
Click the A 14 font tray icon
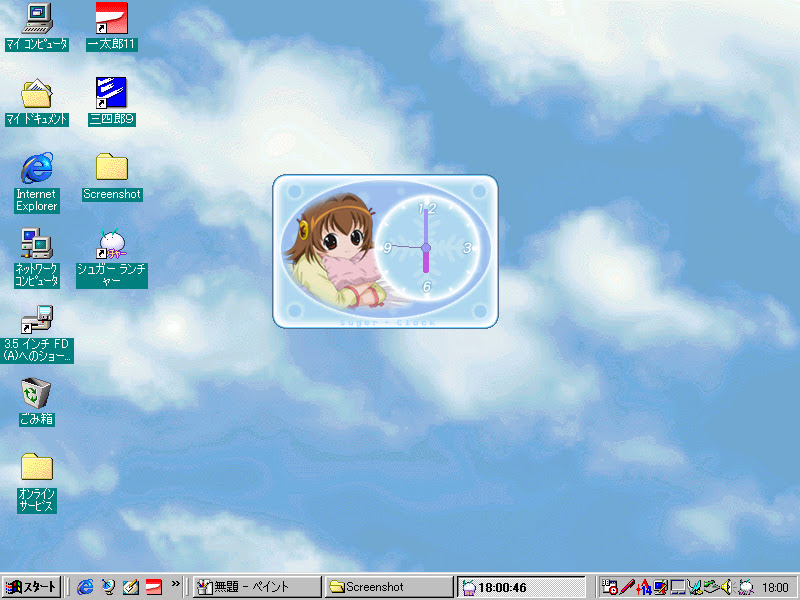coord(644,587)
